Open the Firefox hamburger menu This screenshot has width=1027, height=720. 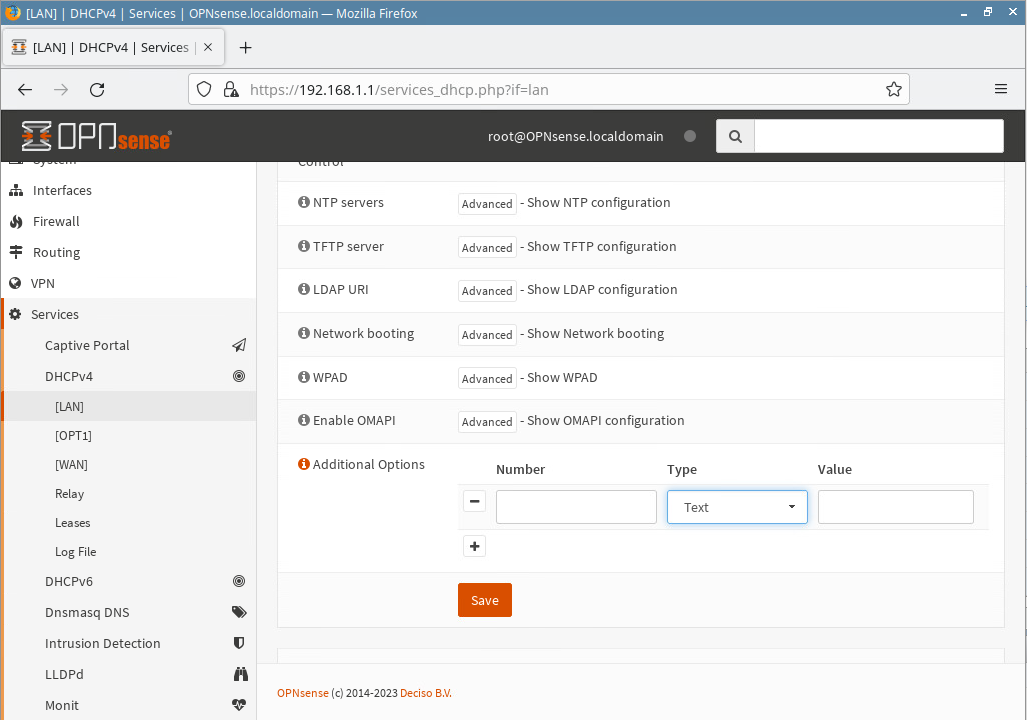[1000, 89]
